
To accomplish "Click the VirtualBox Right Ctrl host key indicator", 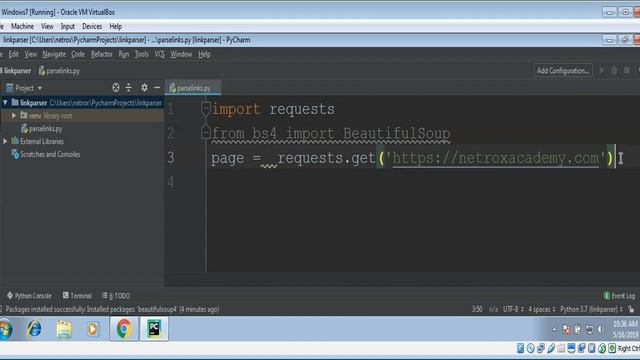I will 628,348.
